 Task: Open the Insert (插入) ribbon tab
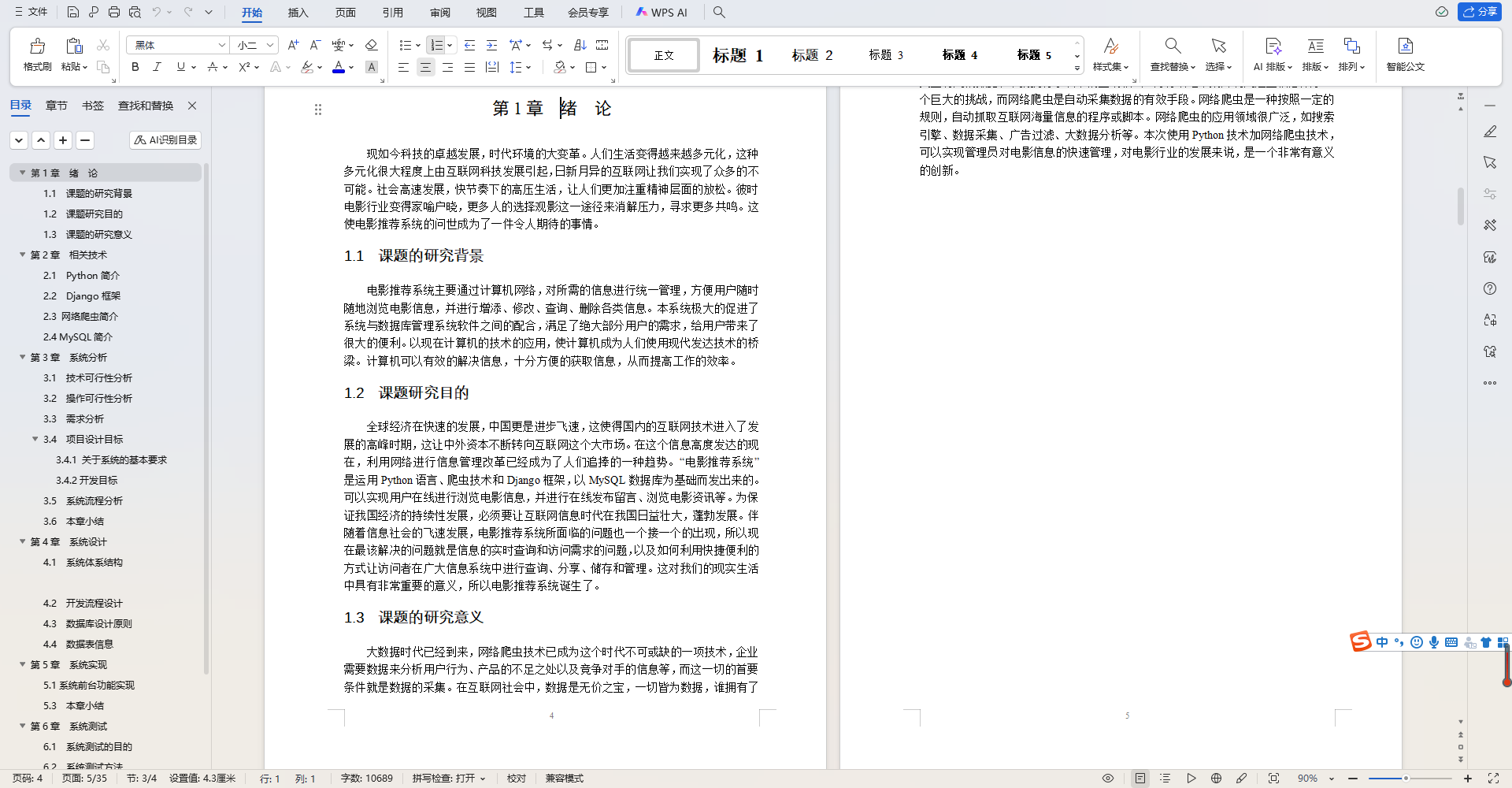(x=298, y=13)
